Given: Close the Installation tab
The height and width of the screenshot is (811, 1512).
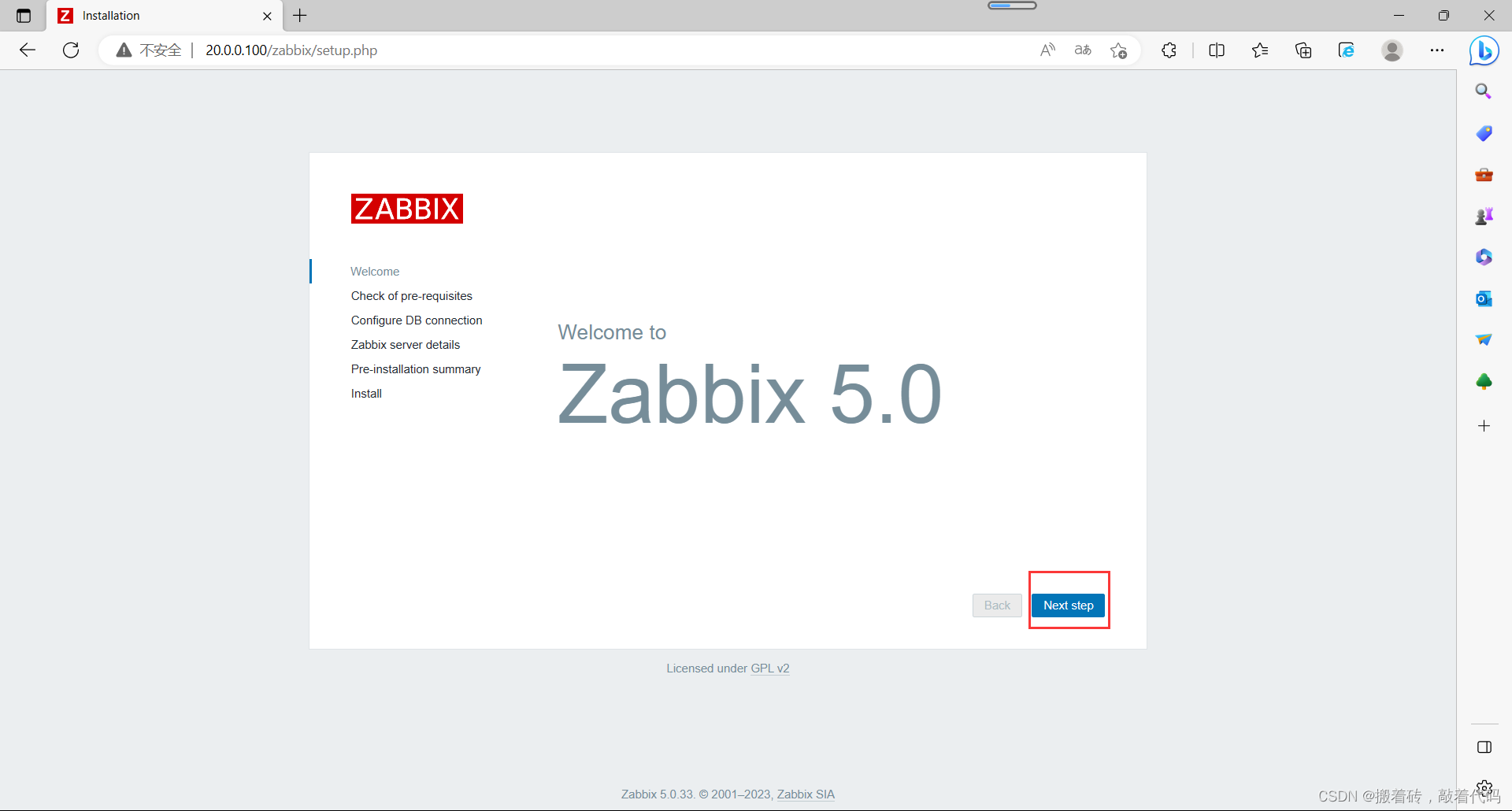Looking at the screenshot, I should point(267,16).
